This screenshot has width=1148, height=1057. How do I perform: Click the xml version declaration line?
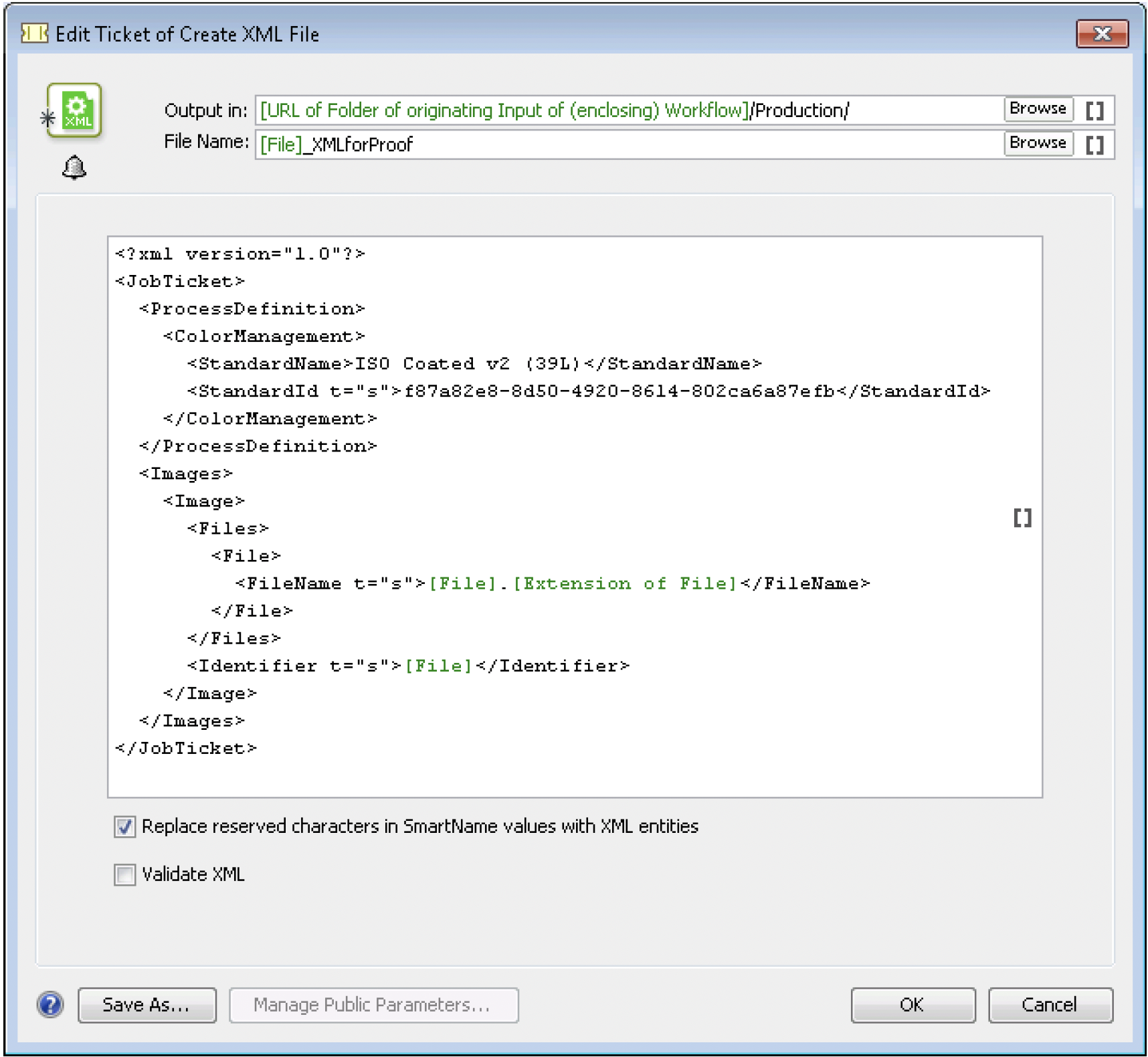[x=240, y=254]
